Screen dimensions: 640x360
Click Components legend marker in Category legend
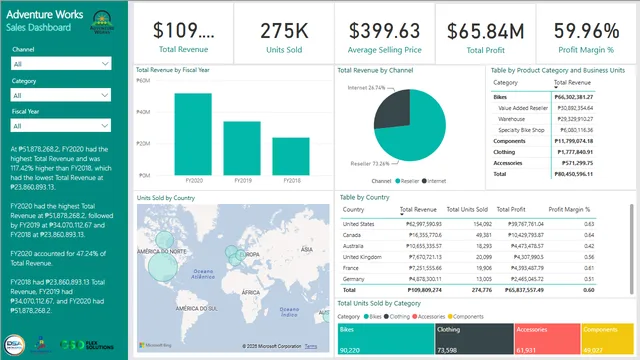[450, 316]
